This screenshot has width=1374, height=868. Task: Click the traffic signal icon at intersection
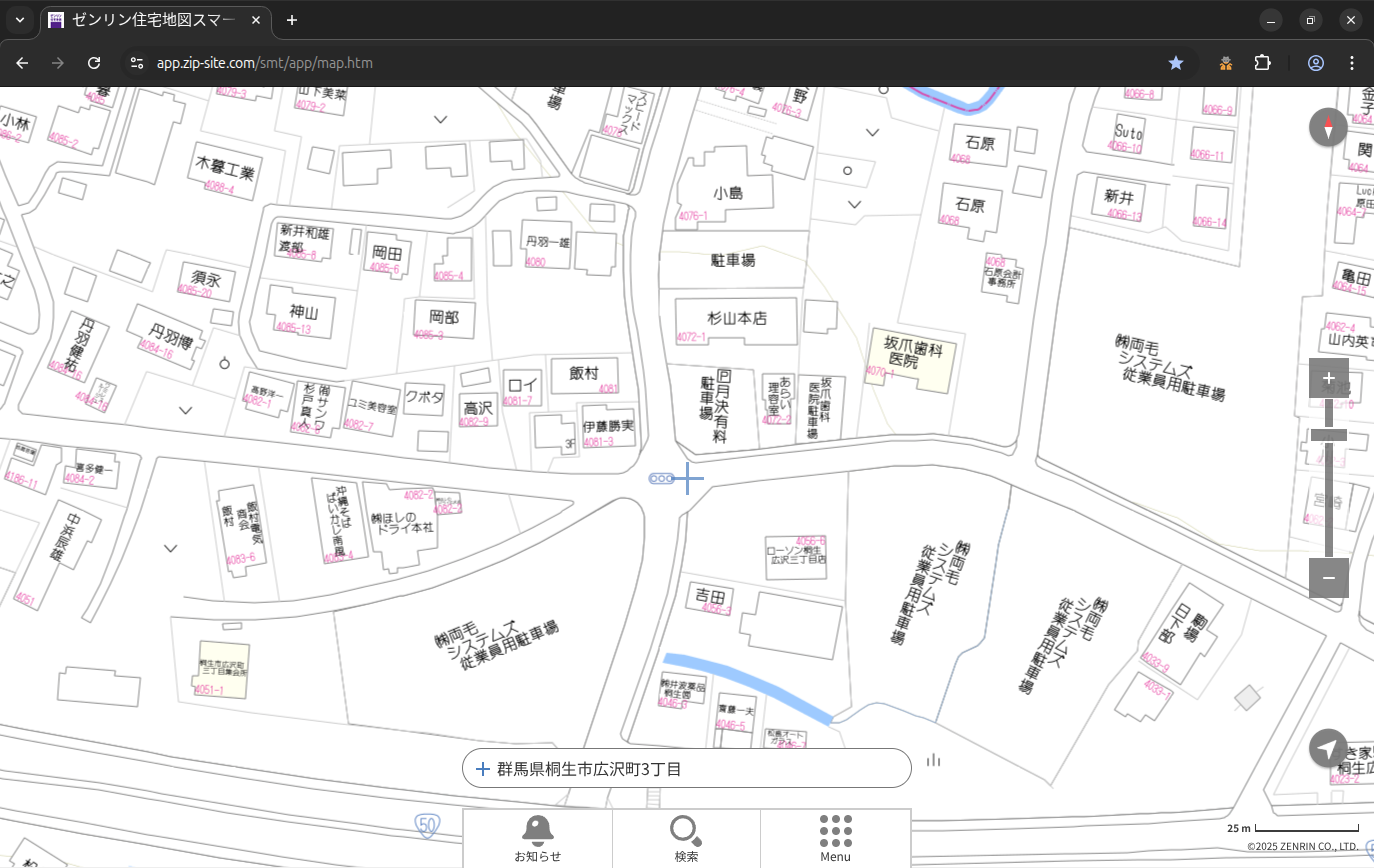coord(661,479)
